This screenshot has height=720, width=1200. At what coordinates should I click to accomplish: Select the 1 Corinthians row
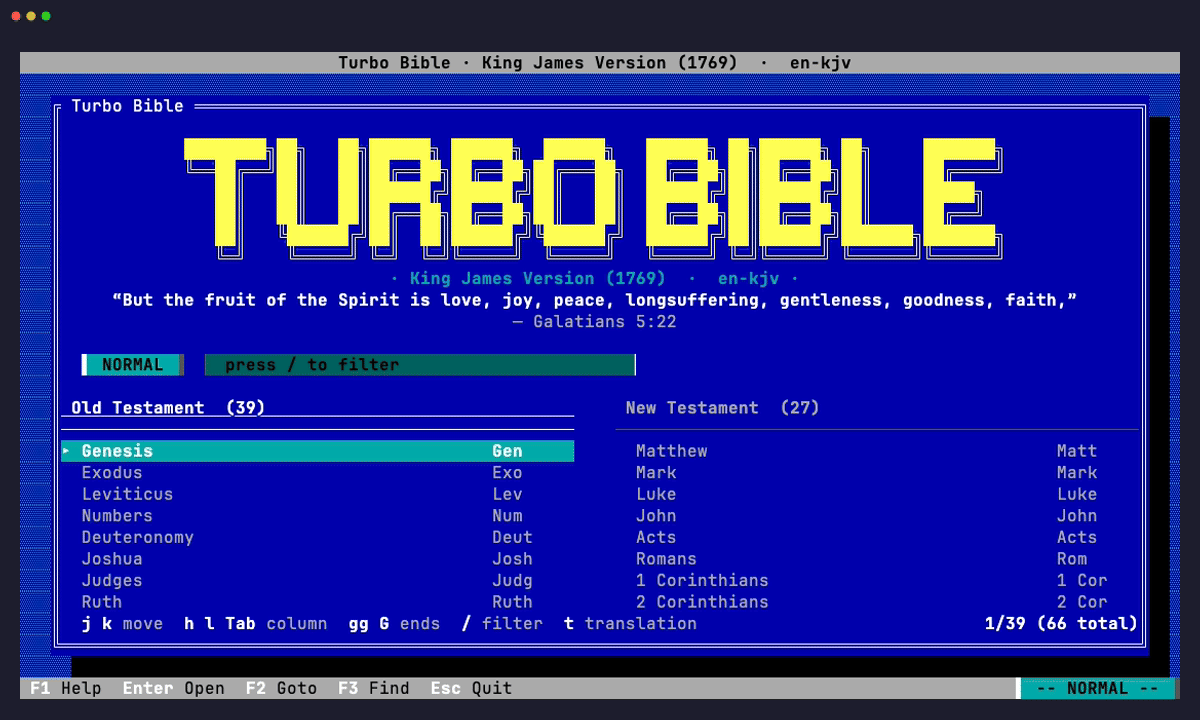pos(877,580)
